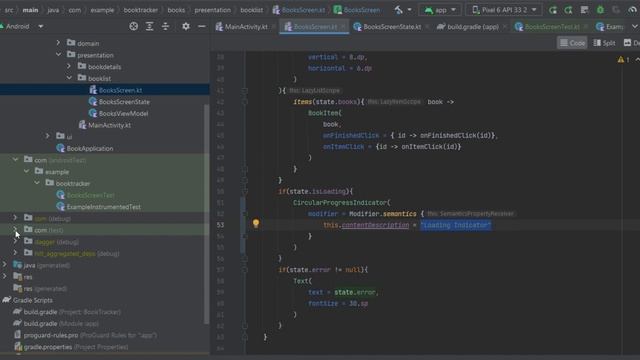The height and width of the screenshot is (360, 640).
Task: Click the highlighted "loading indicator" string
Action: click(x=456, y=225)
